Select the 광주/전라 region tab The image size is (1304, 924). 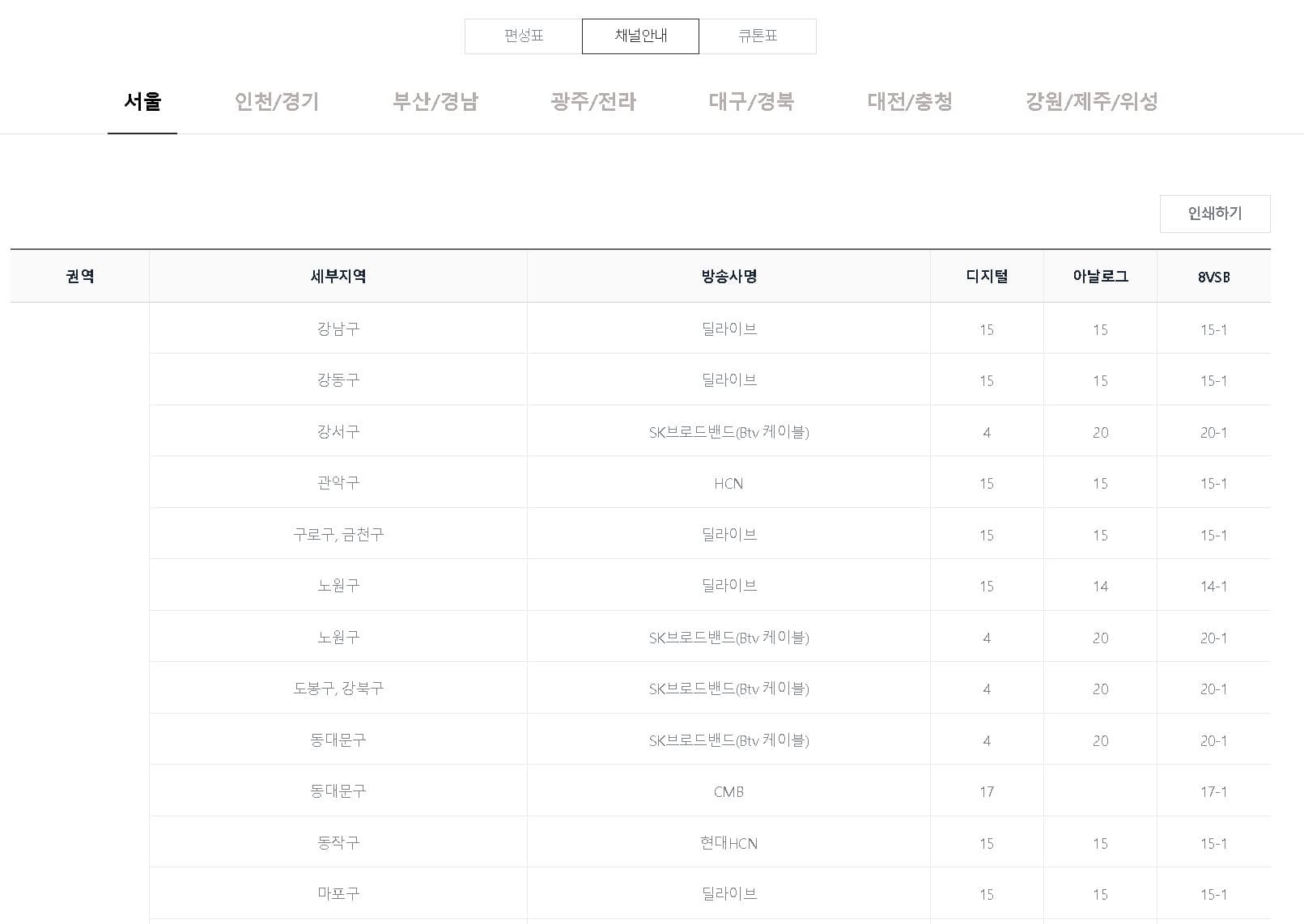[x=593, y=102]
